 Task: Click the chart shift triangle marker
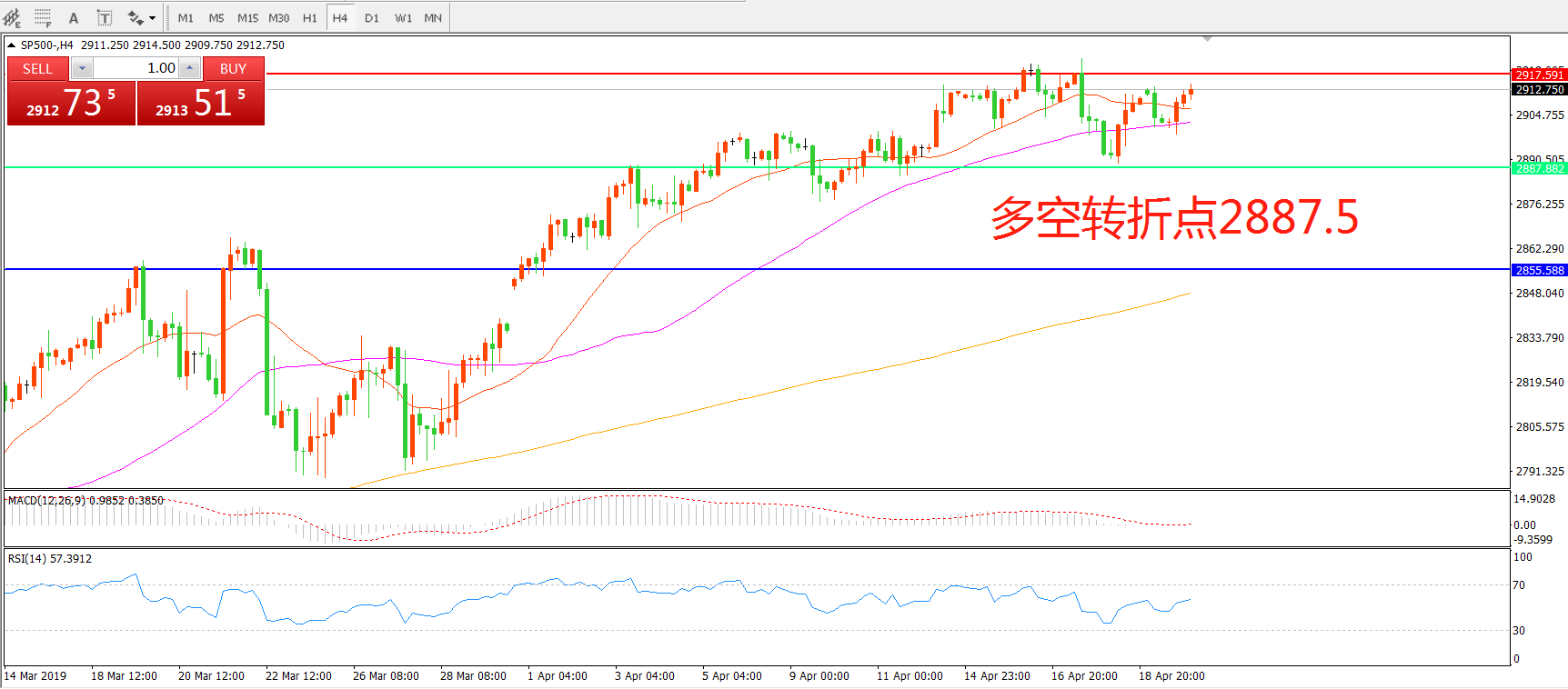pyautogui.click(x=1207, y=39)
